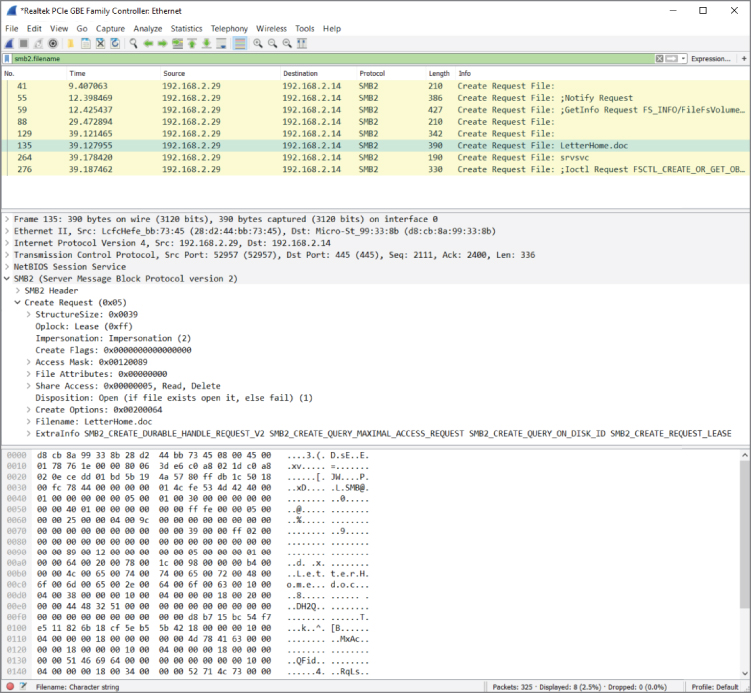Sort by the Length column header
The image size is (751, 693).
pyautogui.click(x=439, y=73)
